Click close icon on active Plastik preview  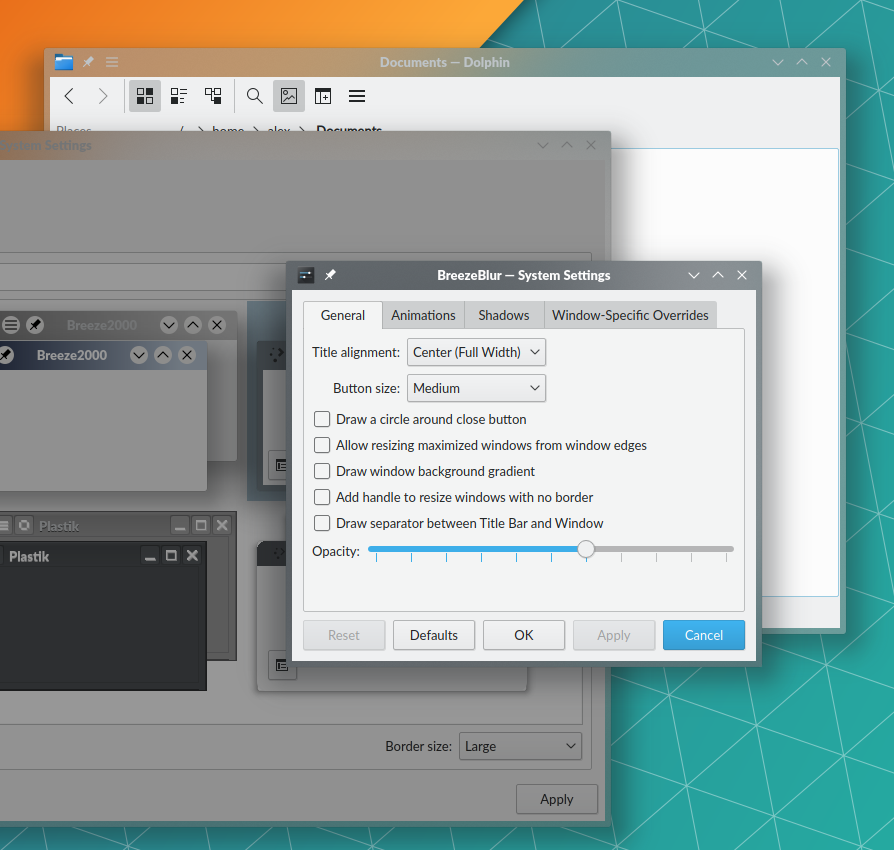(x=193, y=556)
